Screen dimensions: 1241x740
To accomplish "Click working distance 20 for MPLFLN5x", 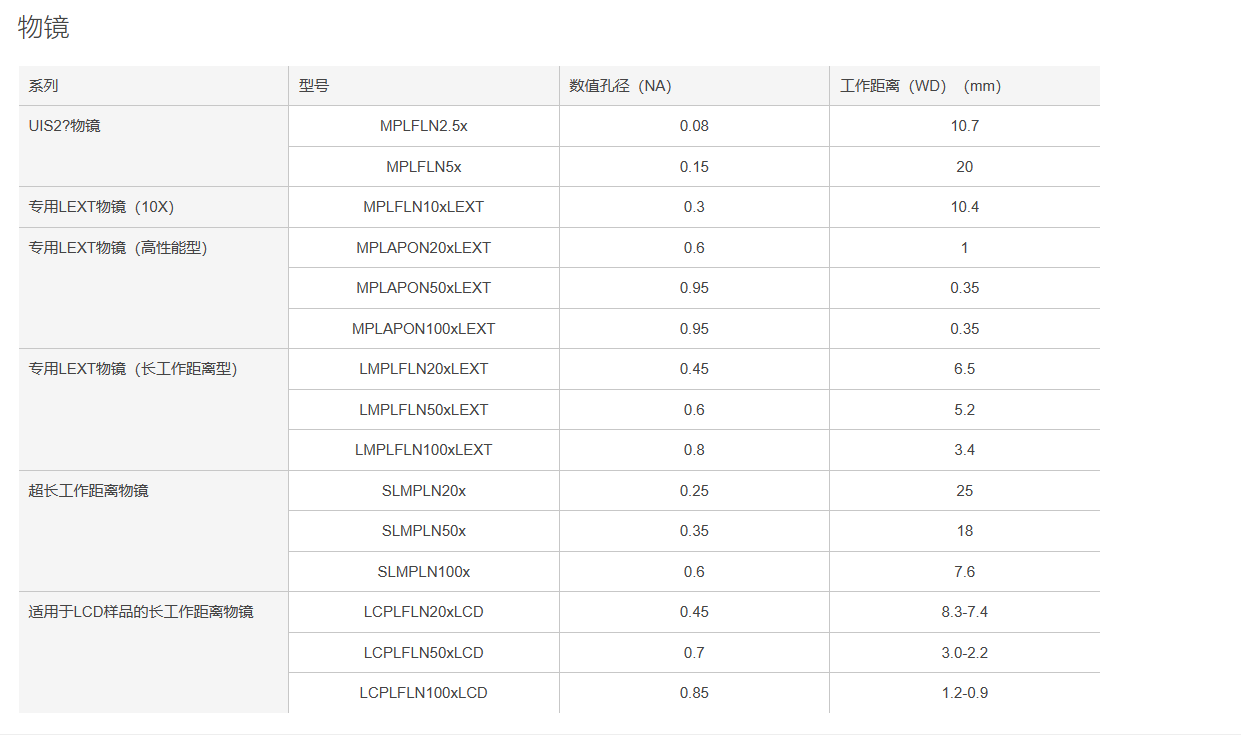I will click(x=964, y=167).
